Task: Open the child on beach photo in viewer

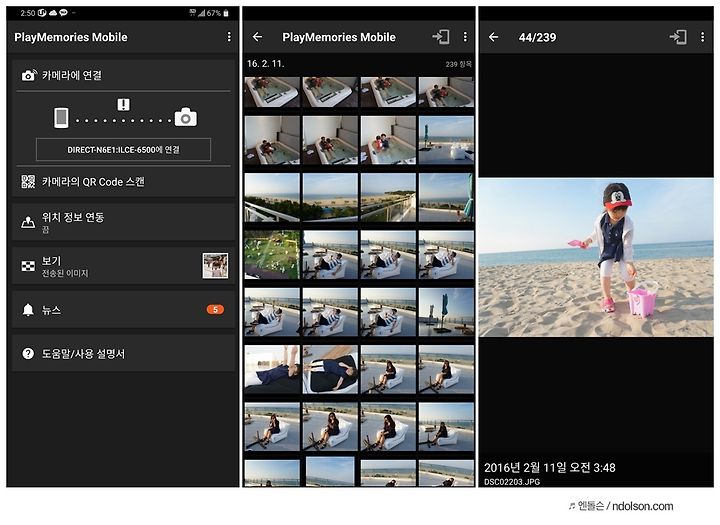Action: click(x=596, y=258)
